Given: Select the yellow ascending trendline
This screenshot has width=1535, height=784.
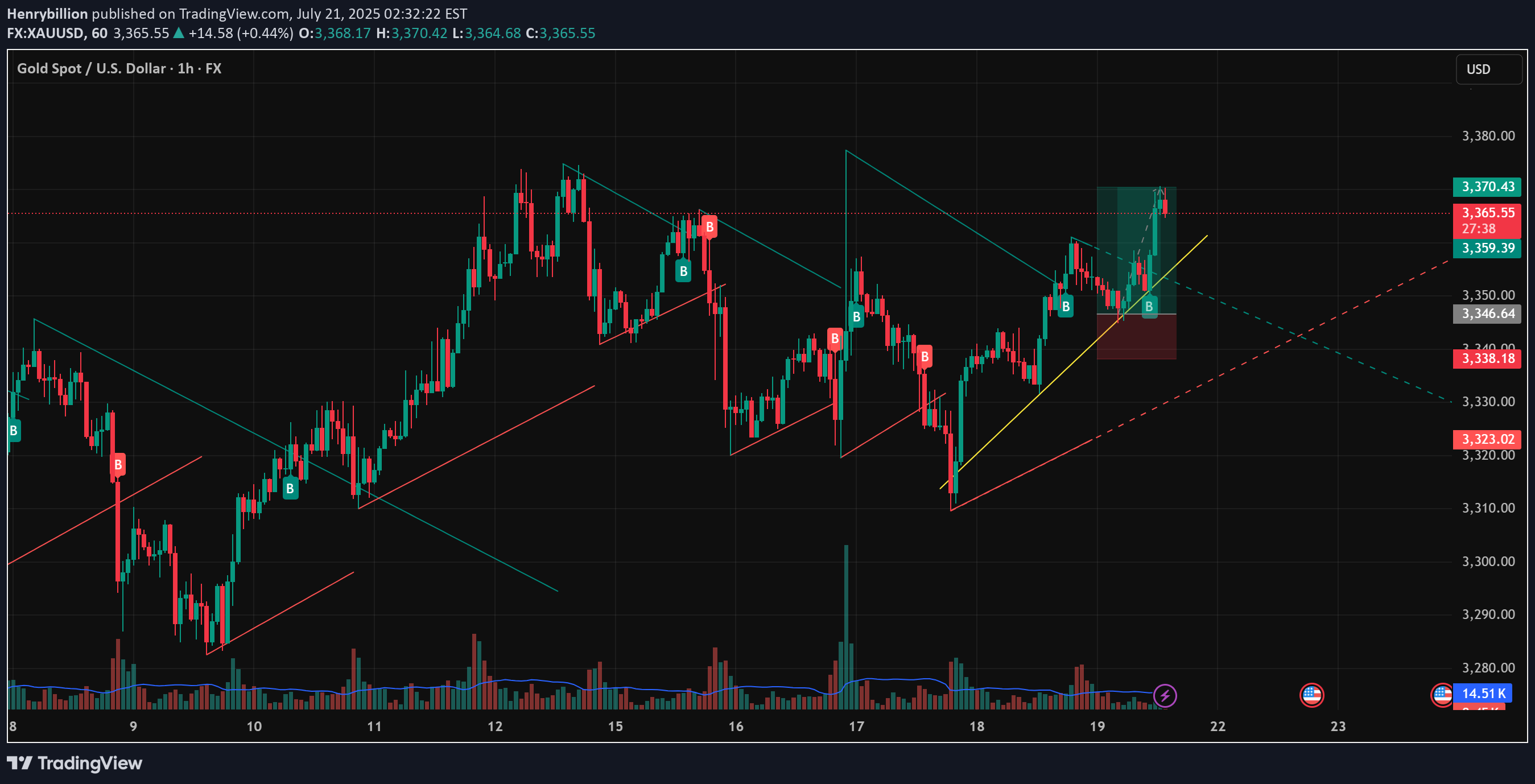Looking at the screenshot, I should [x=1074, y=362].
